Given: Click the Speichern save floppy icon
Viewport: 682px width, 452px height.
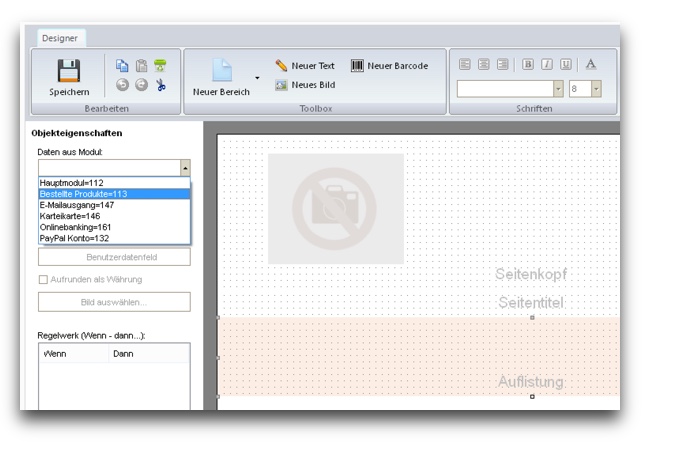Looking at the screenshot, I should click(69, 70).
